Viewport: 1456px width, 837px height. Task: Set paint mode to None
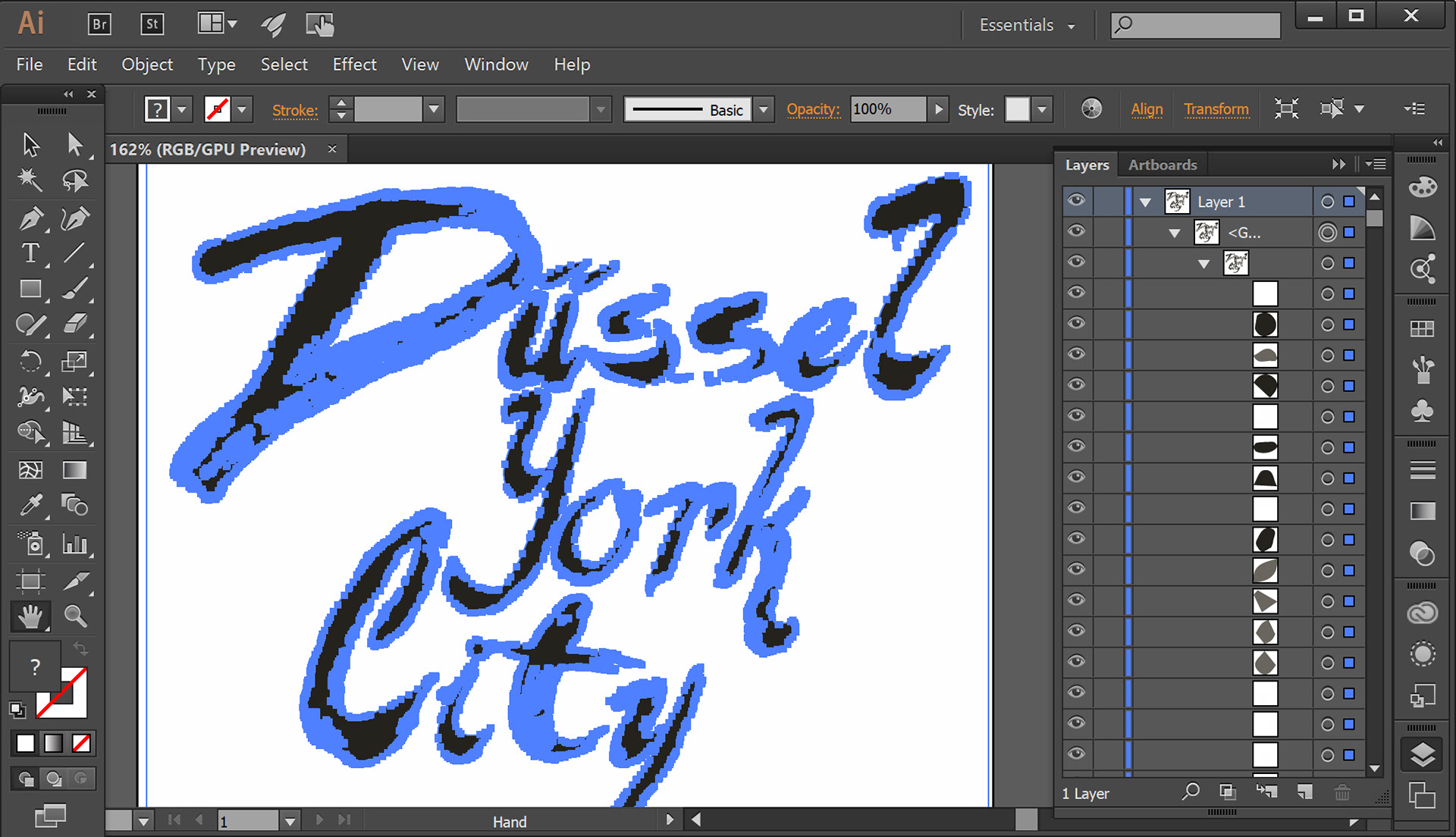pyautogui.click(x=81, y=744)
